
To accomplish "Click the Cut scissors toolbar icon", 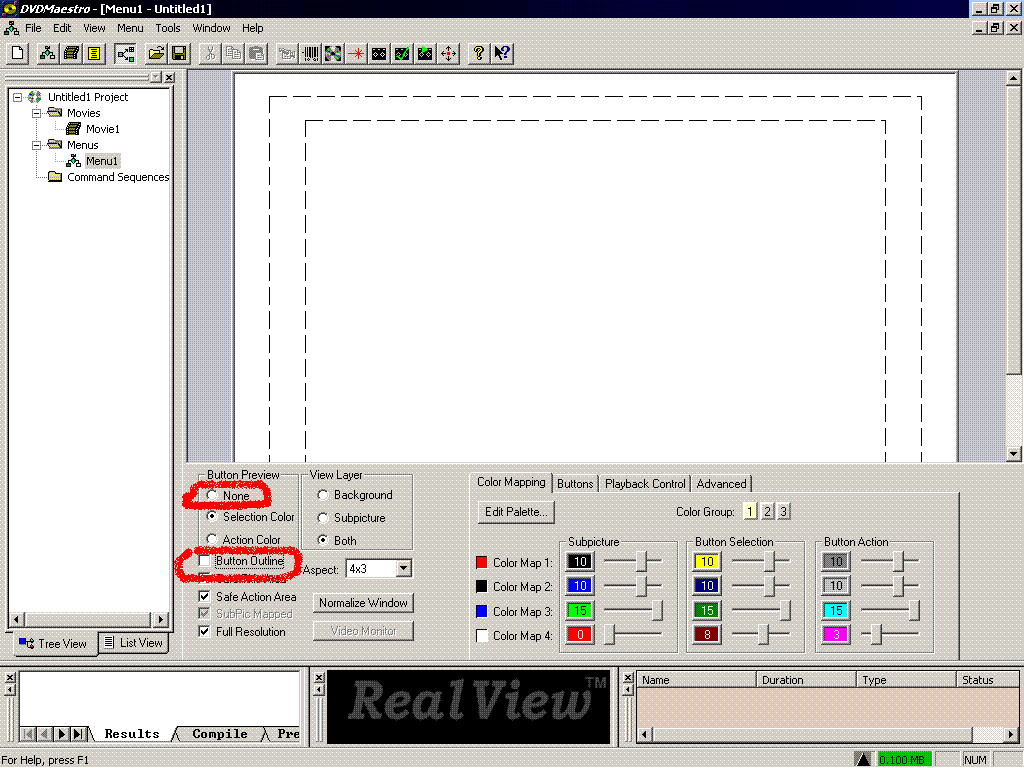I will point(210,54).
